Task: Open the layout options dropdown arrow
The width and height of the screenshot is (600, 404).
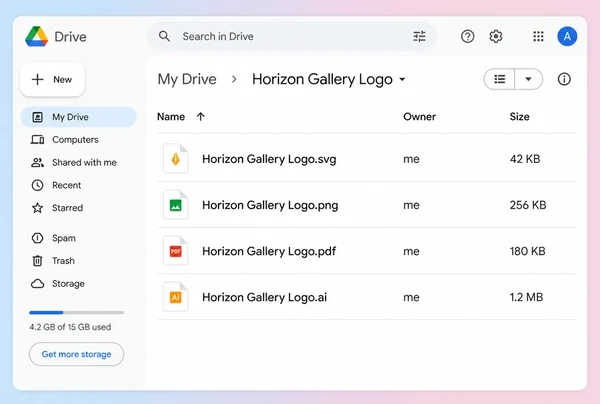Action: pyautogui.click(x=528, y=79)
